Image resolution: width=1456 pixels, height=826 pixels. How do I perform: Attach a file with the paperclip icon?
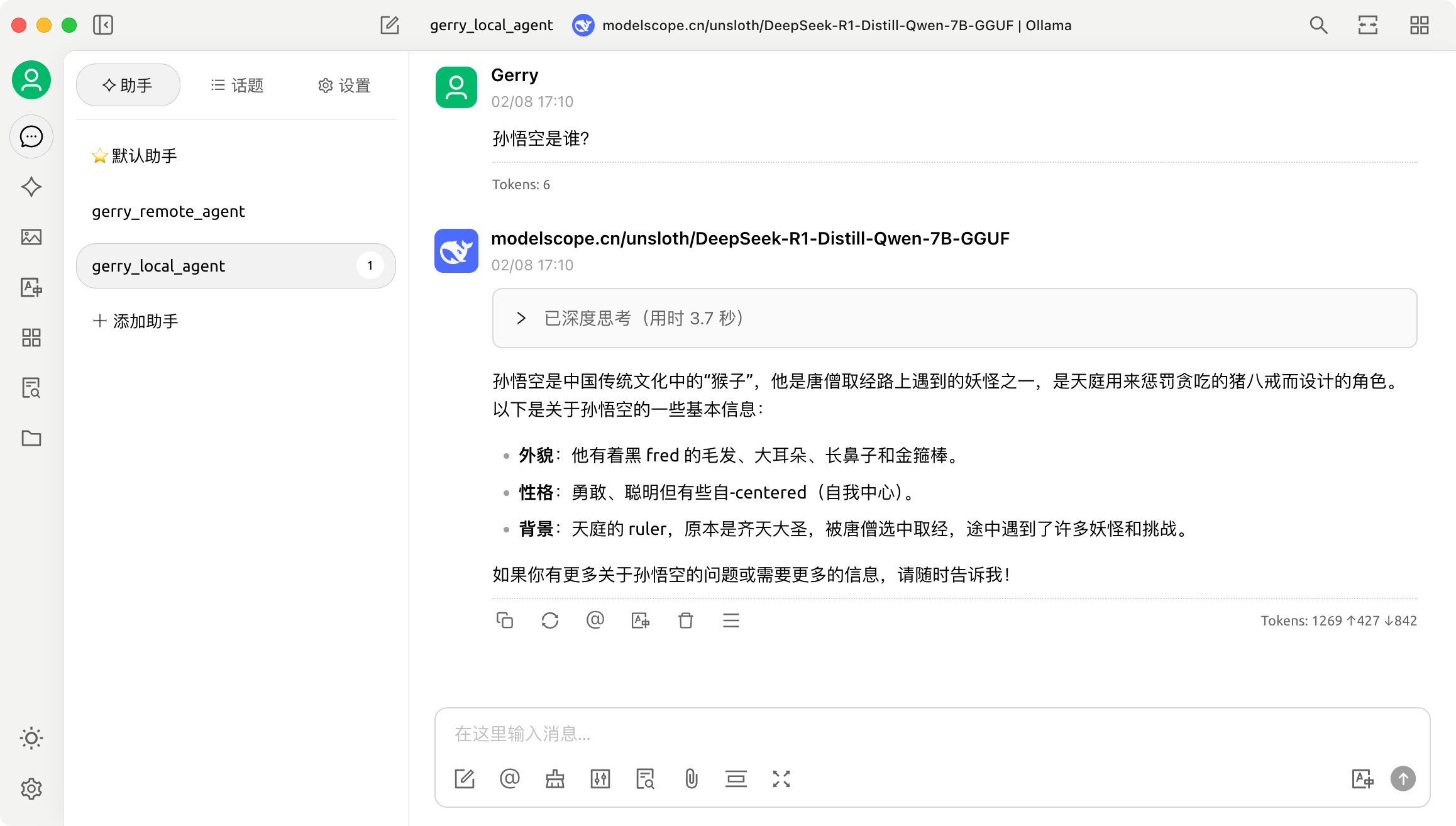(x=691, y=779)
